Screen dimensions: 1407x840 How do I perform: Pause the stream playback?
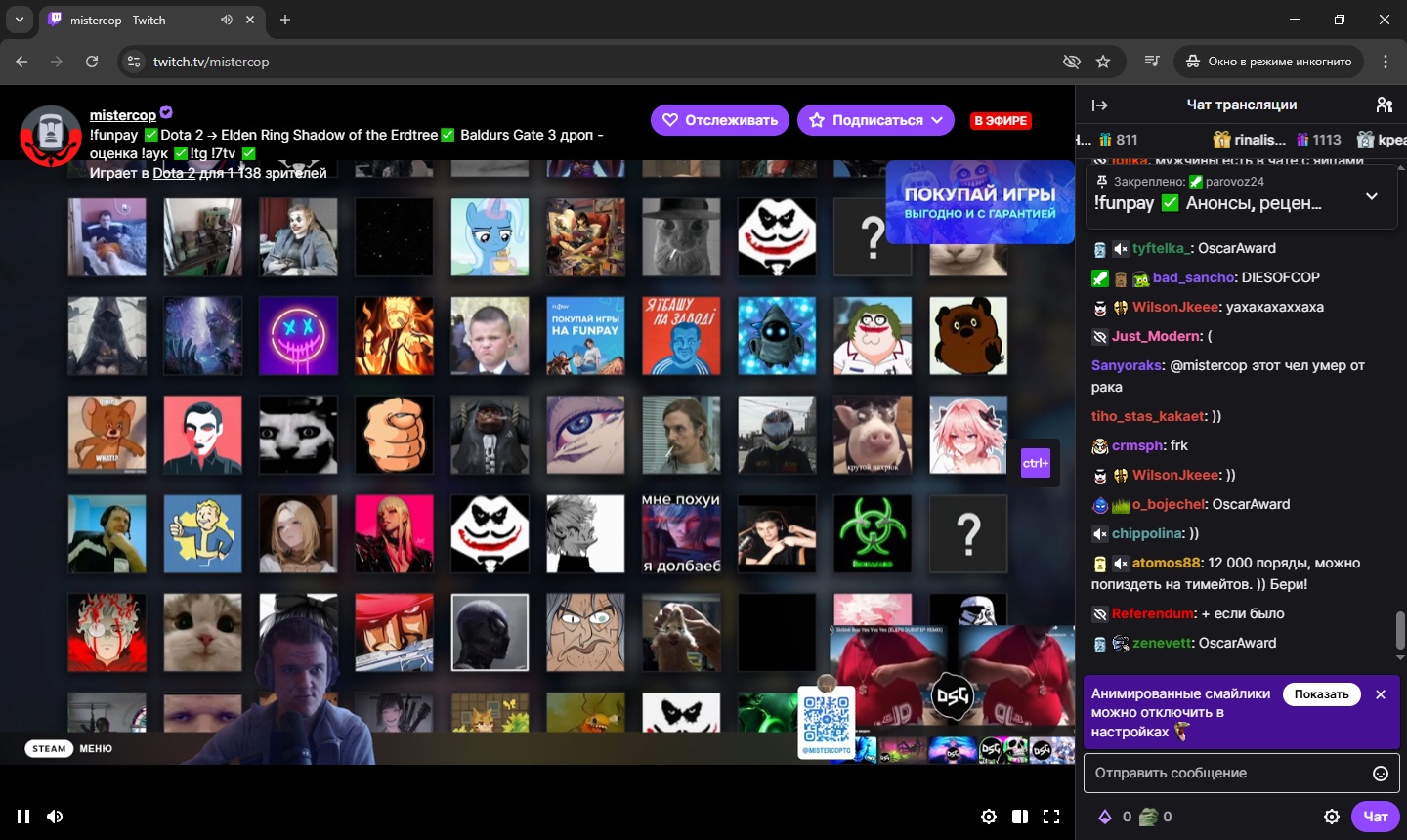pos(23,817)
